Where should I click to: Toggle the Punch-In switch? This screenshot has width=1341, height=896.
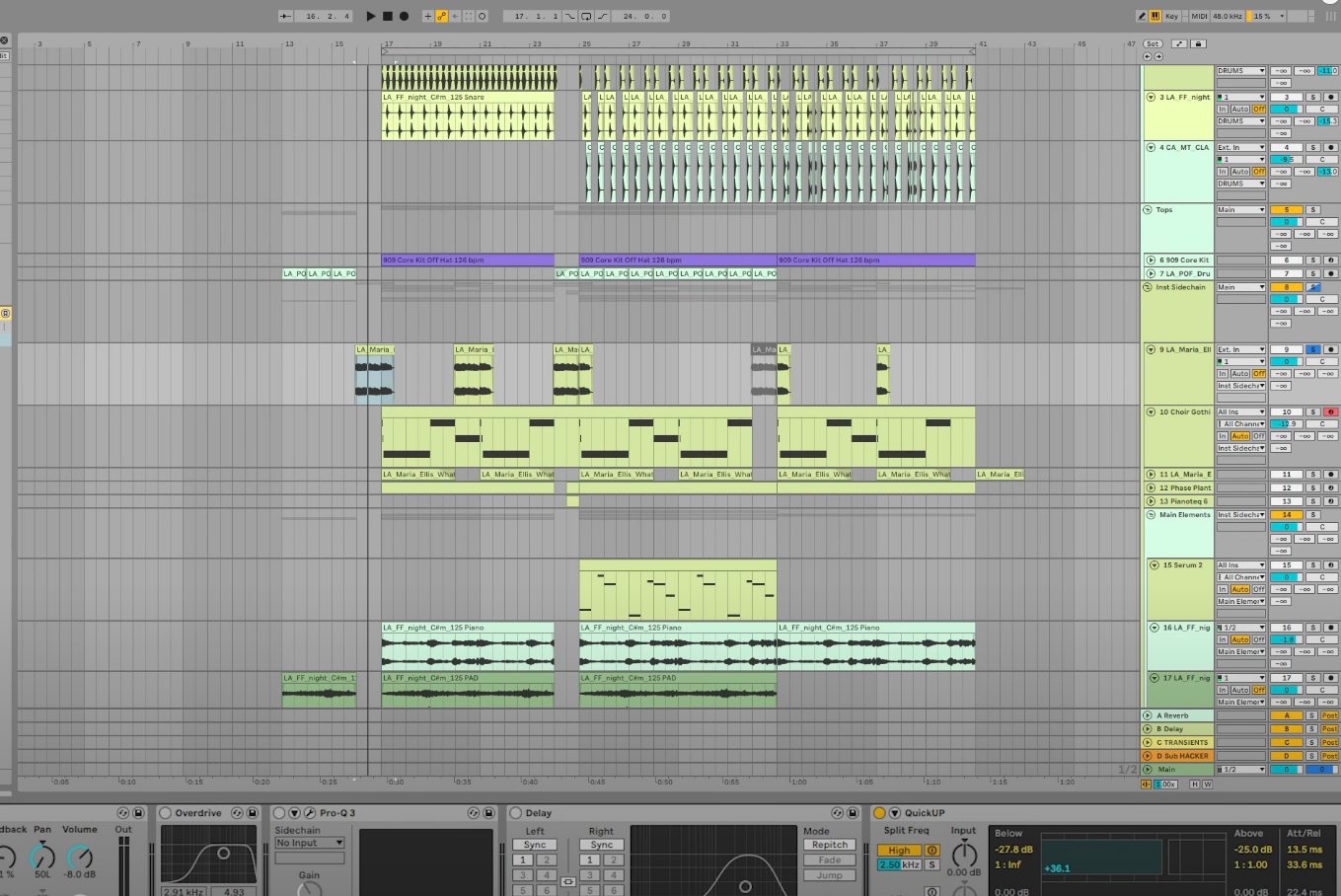[x=570, y=16]
